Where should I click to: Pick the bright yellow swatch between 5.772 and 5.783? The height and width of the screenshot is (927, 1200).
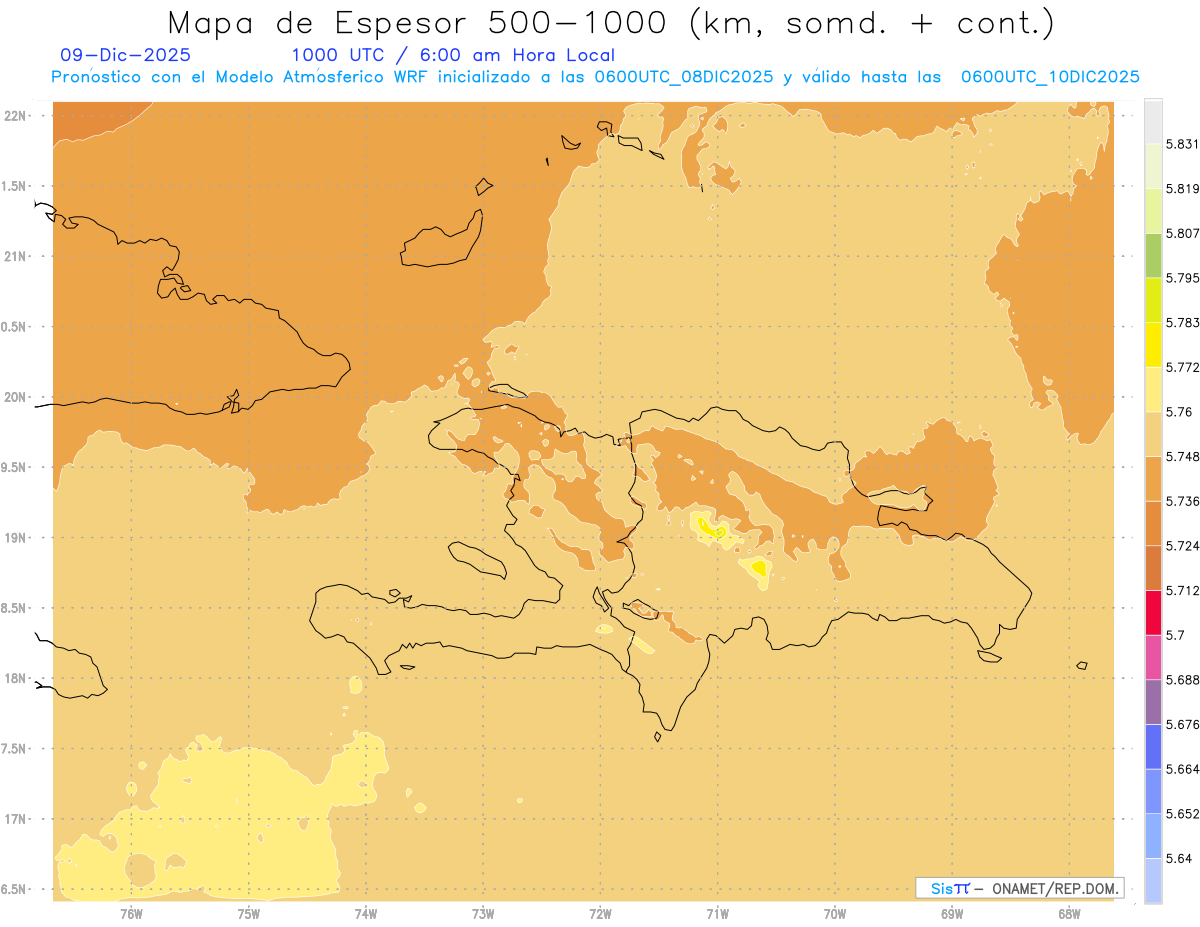point(1153,344)
